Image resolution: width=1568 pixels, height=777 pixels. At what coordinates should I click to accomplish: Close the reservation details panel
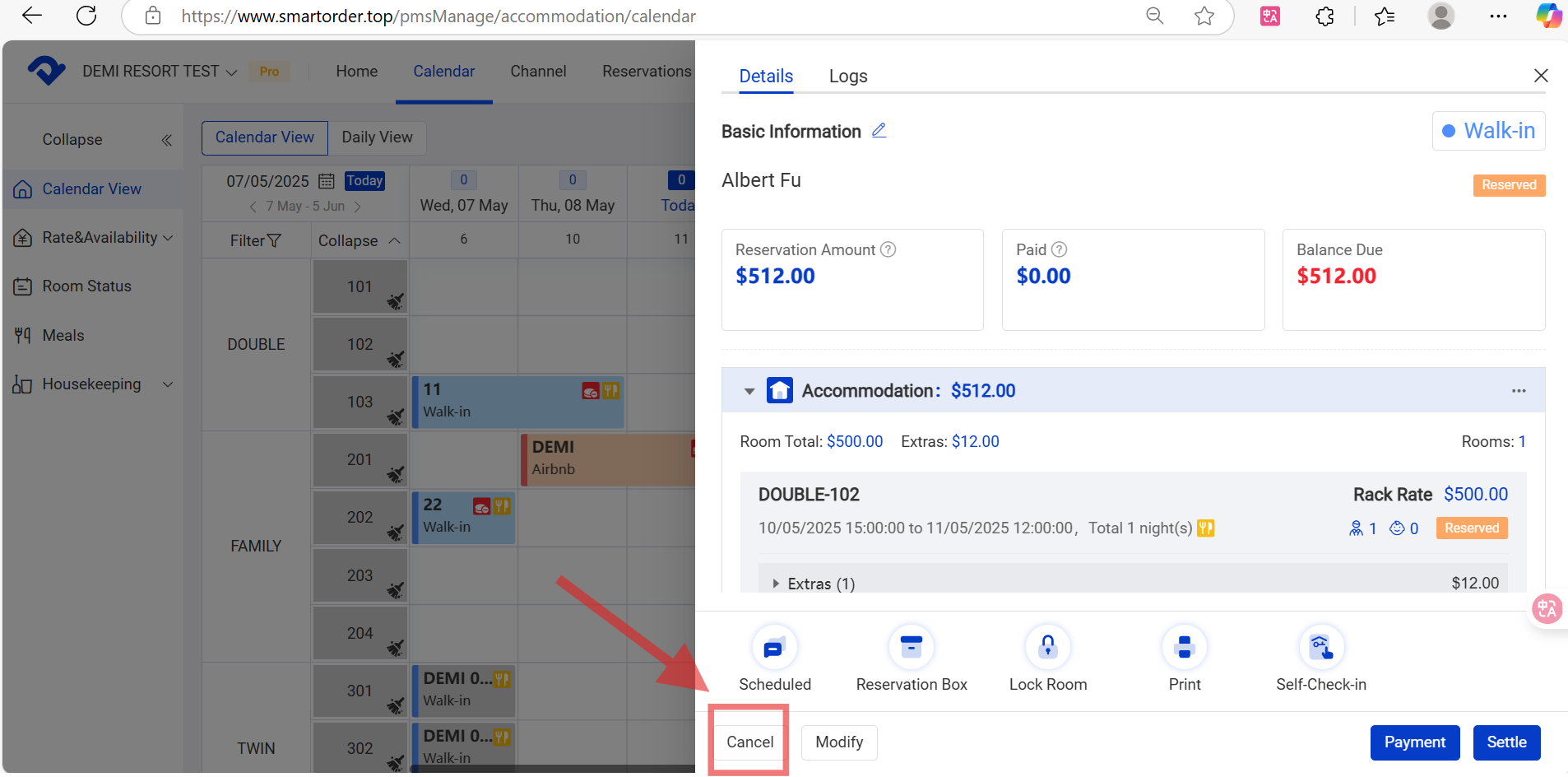pyautogui.click(x=1540, y=76)
